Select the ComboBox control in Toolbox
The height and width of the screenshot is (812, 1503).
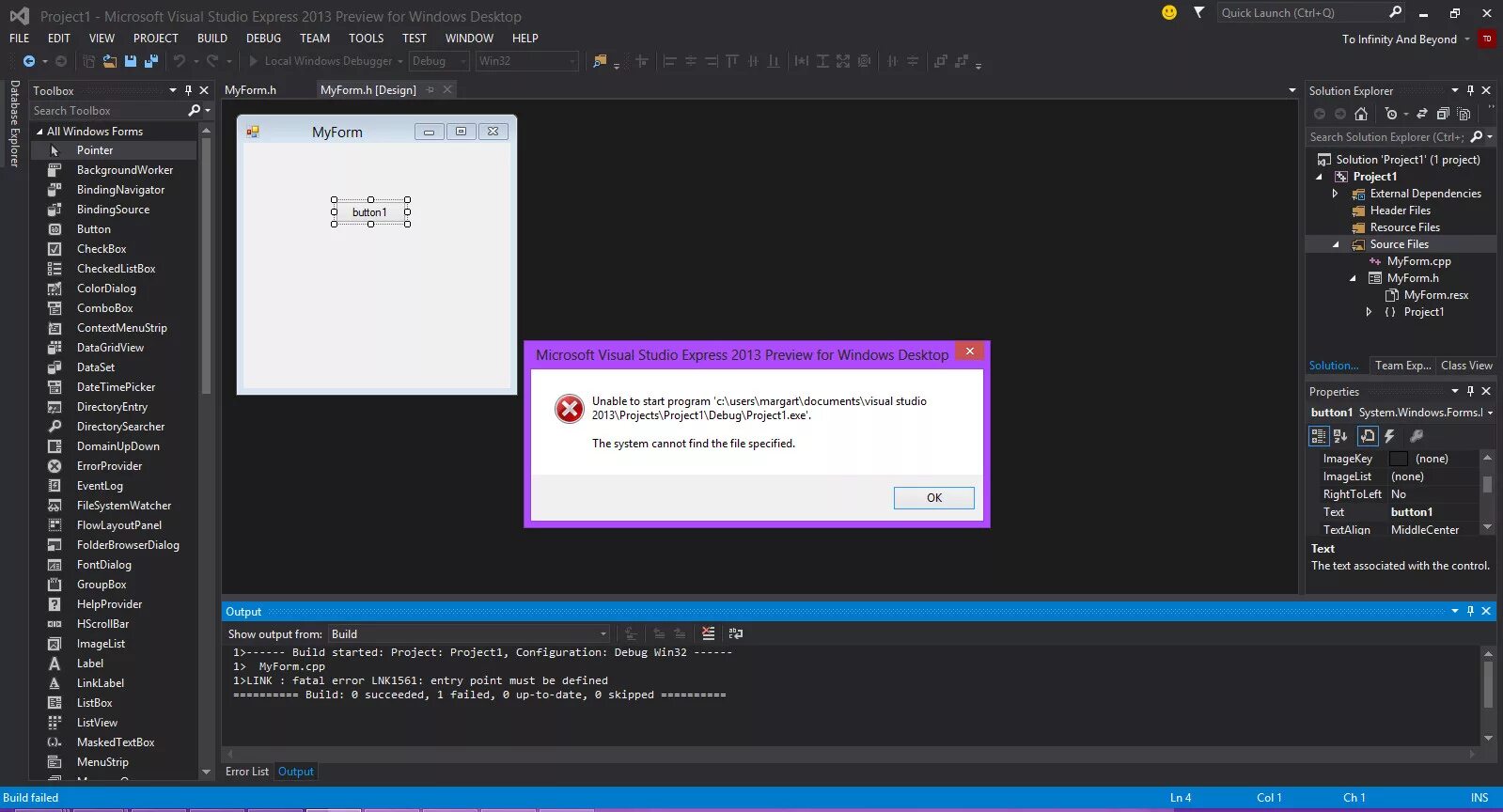point(105,308)
